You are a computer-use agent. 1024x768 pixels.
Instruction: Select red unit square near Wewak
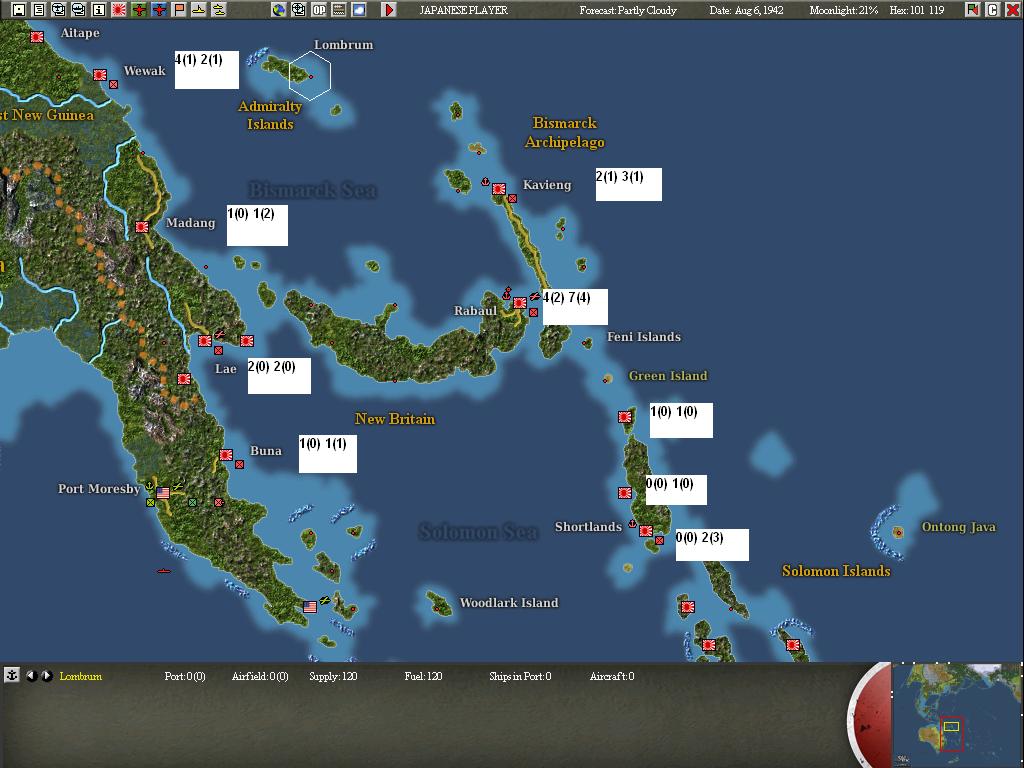point(114,84)
